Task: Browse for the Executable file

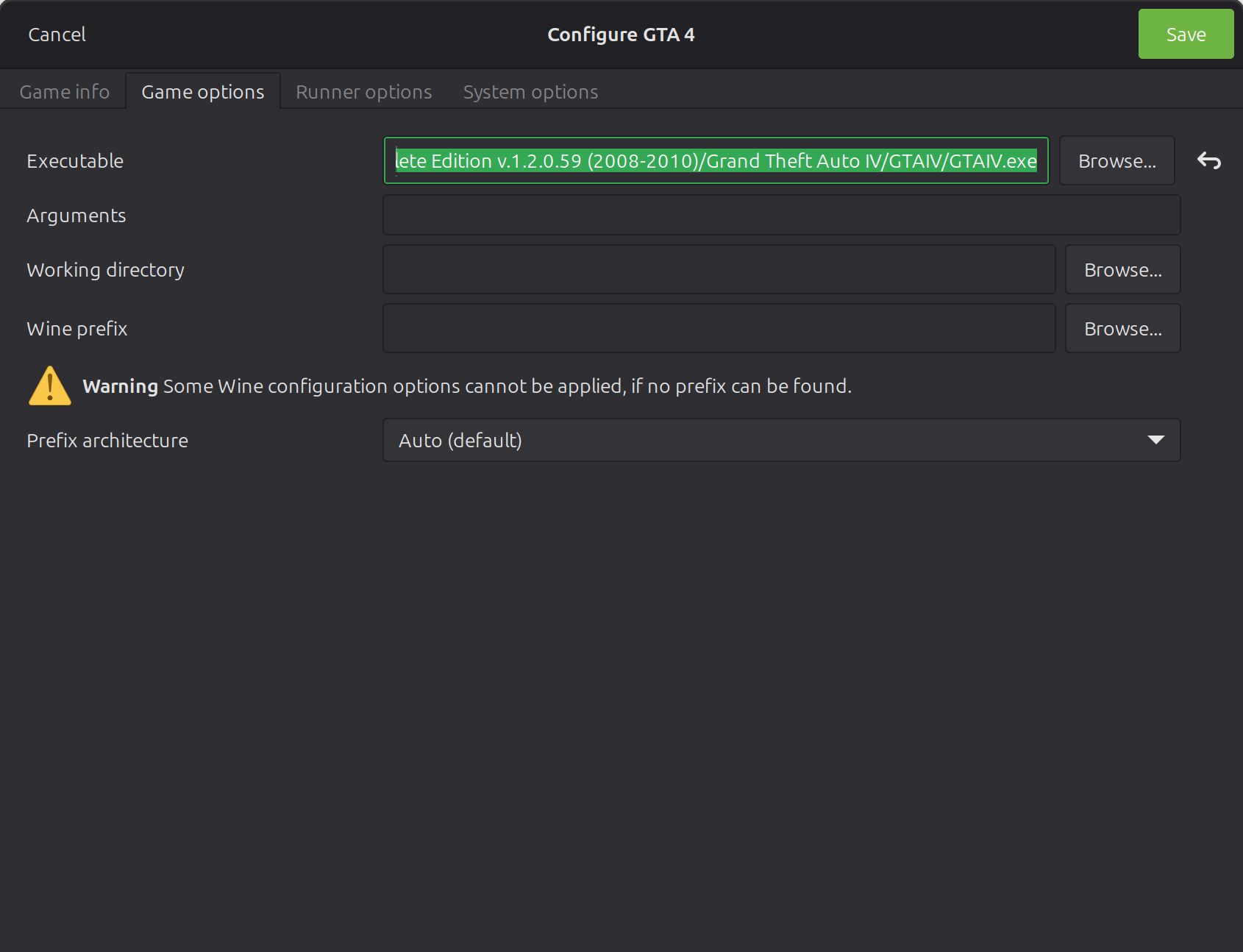Action: coord(1117,160)
